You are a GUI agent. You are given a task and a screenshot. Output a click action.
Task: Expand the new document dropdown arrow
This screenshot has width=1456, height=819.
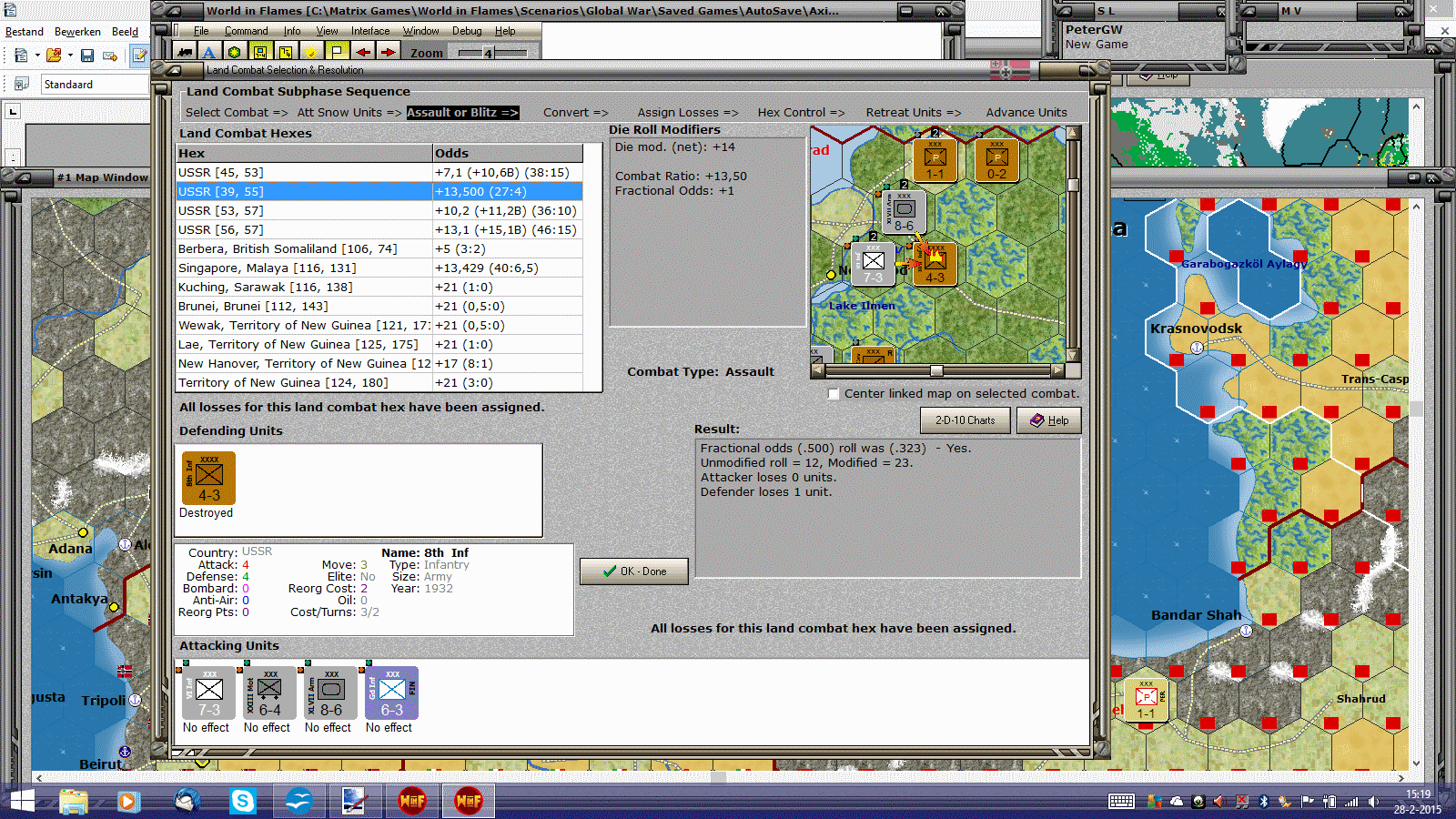[x=37, y=56]
